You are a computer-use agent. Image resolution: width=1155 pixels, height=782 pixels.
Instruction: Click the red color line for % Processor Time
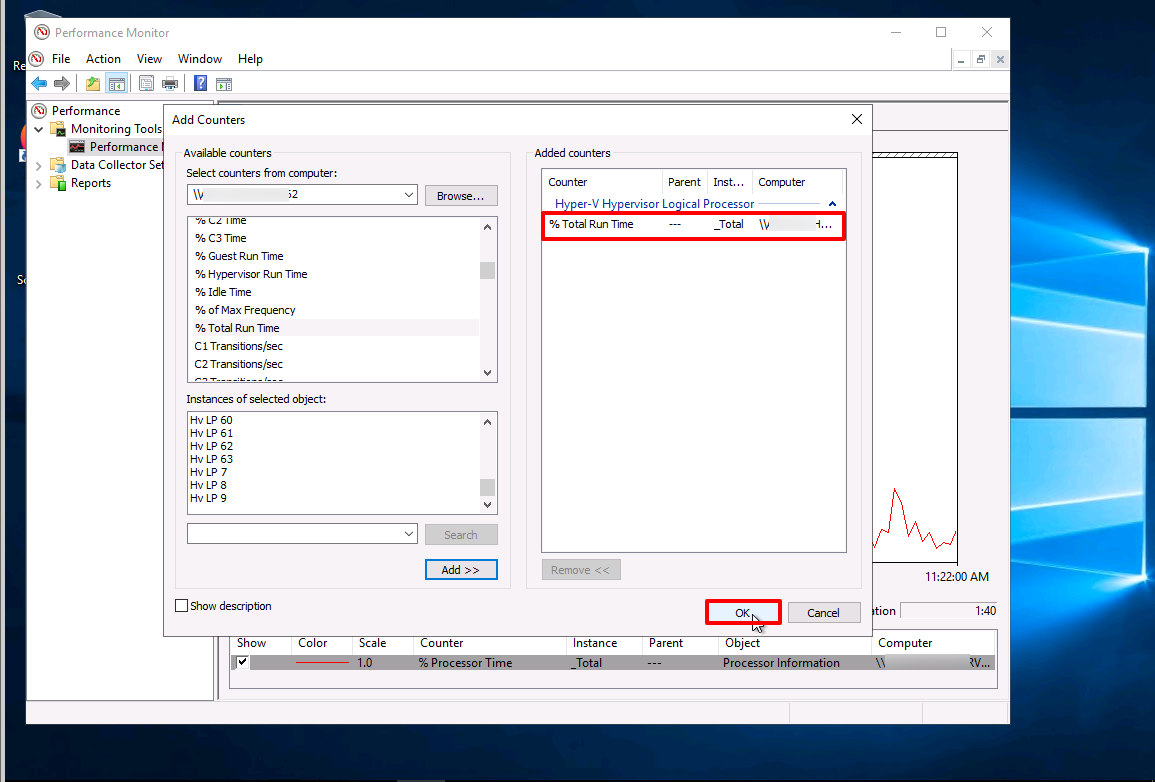tap(322, 663)
